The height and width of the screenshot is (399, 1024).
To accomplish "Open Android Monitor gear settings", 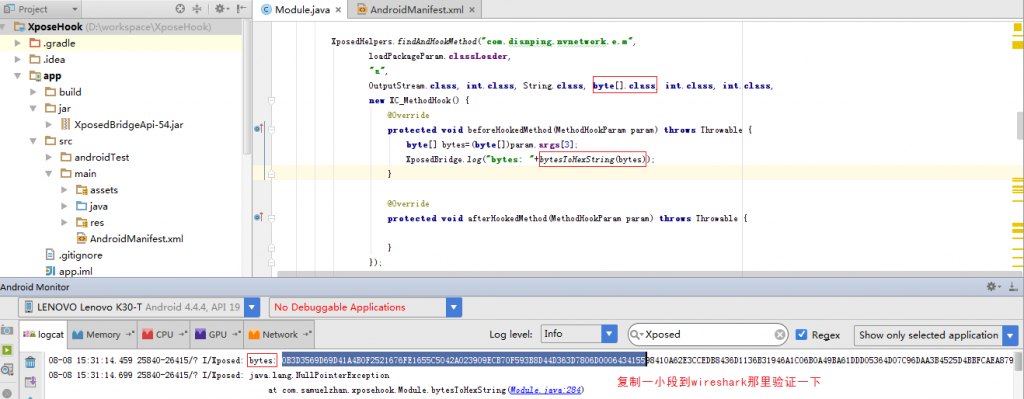I will (993, 287).
